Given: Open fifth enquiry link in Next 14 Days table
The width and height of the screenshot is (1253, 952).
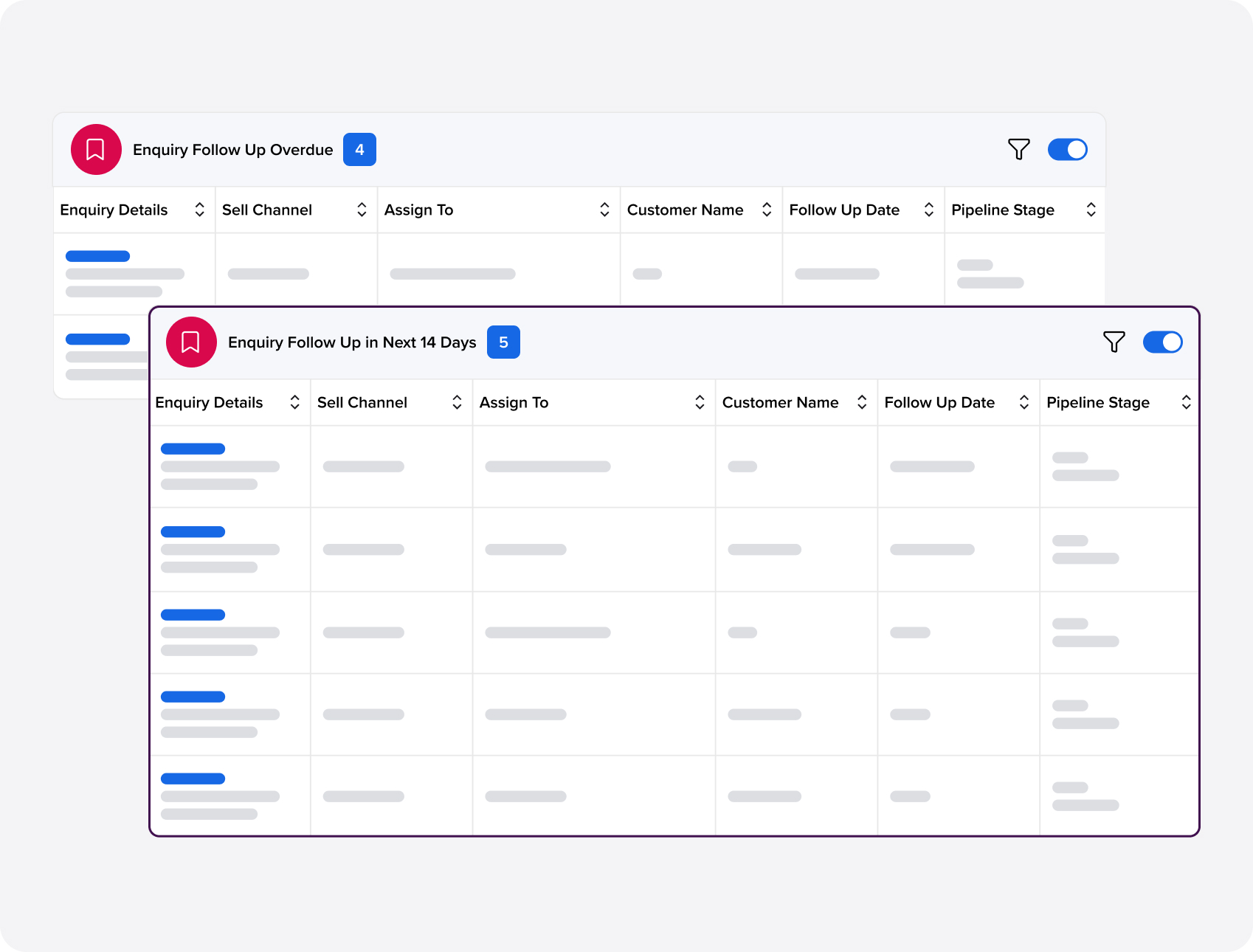Looking at the screenshot, I should [x=193, y=779].
